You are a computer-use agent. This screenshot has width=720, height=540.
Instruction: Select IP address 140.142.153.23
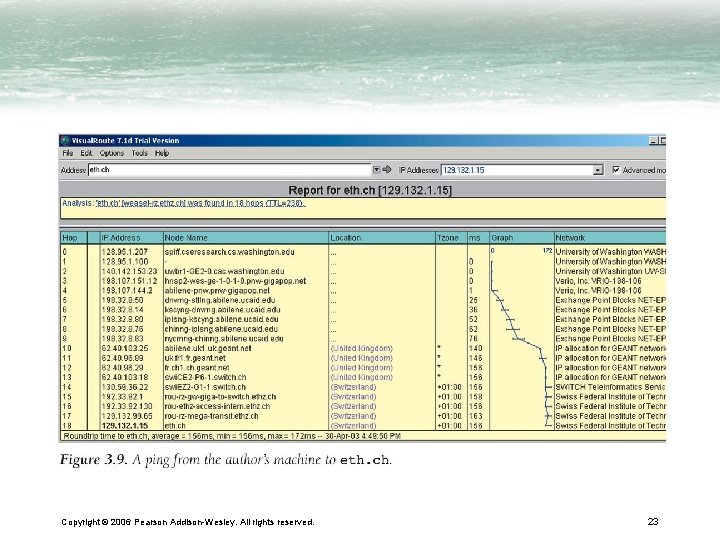coord(129,271)
